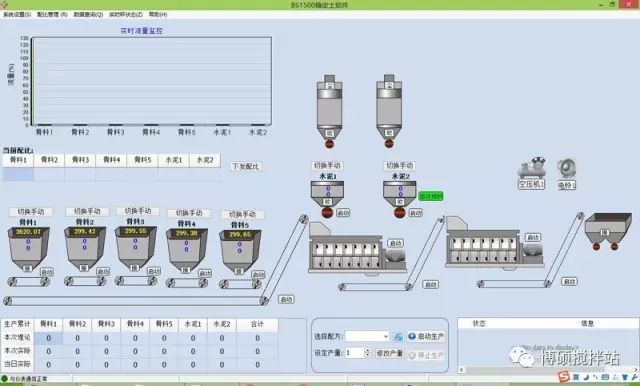Increase 设定产量 value with spinner arrow
The height and width of the screenshot is (386, 640).
[367, 350]
